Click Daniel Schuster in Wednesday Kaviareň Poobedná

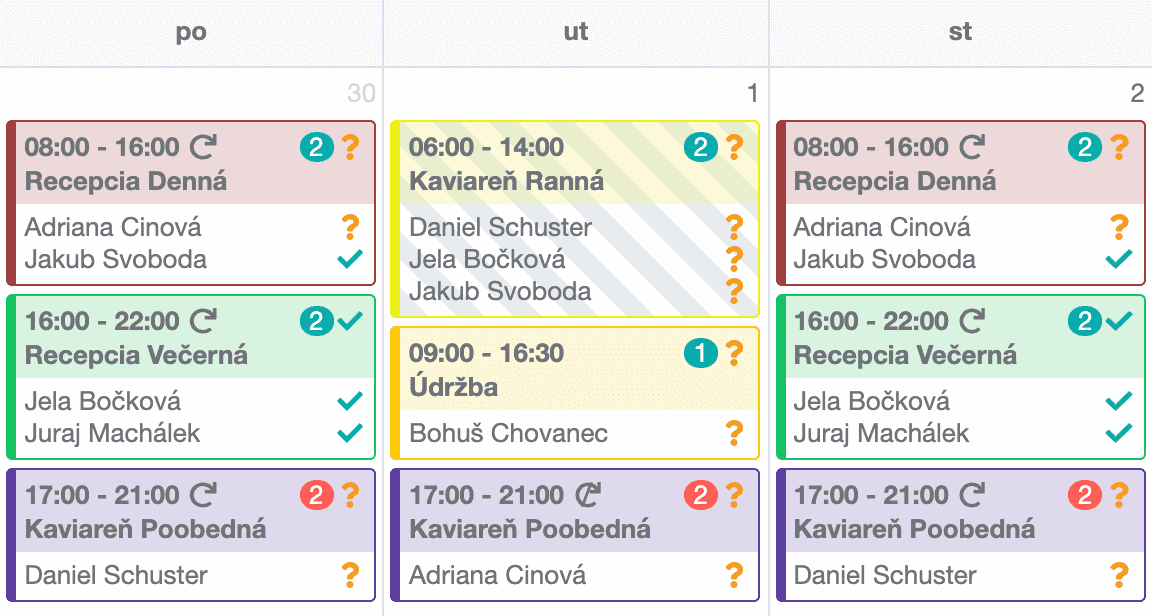coord(885,575)
